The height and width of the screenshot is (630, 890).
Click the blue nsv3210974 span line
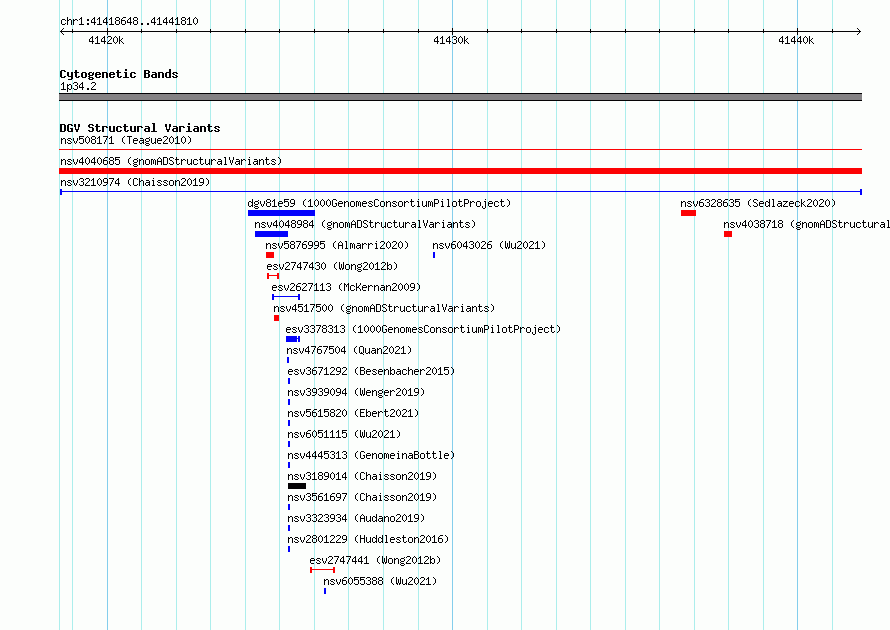tap(460, 192)
